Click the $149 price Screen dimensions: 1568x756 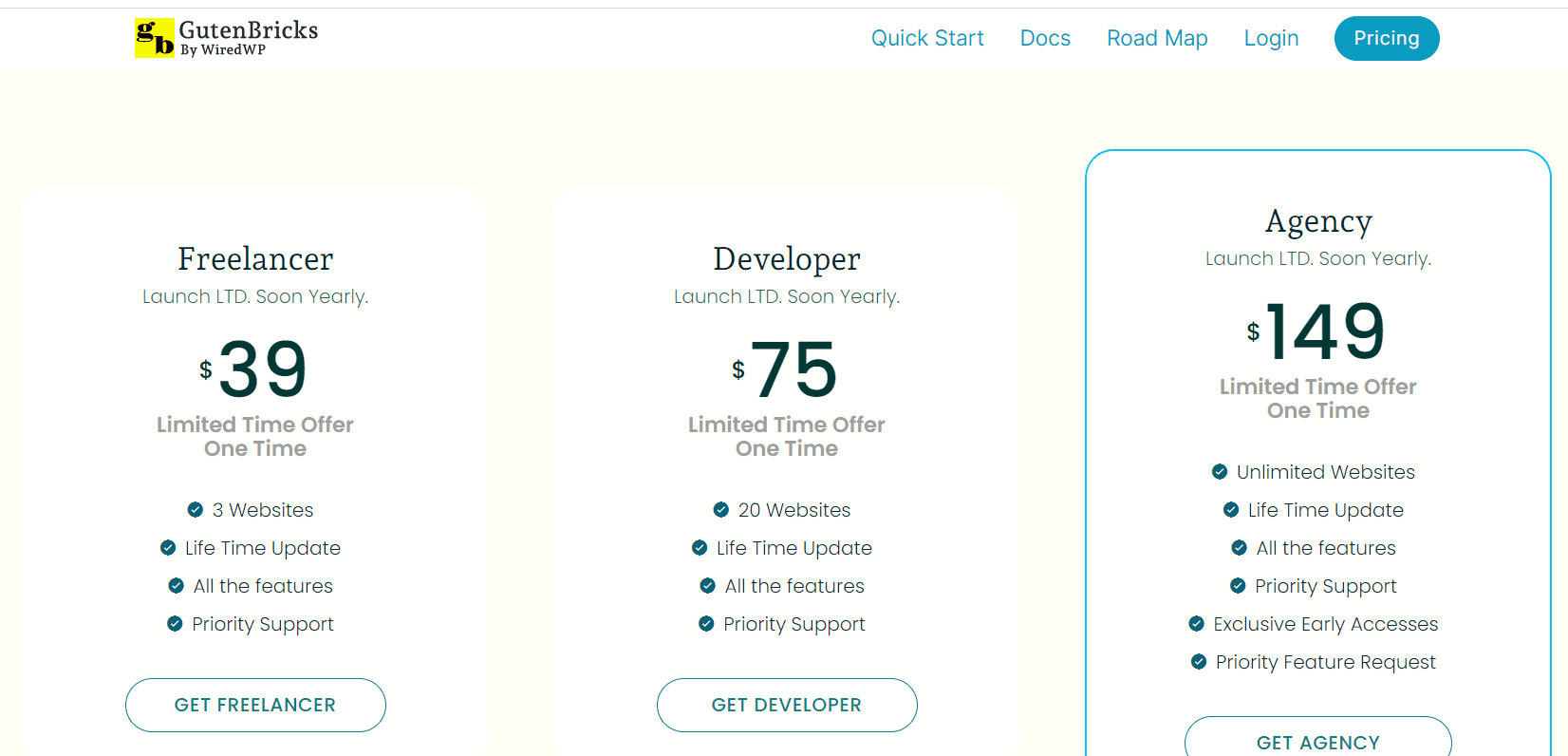pyautogui.click(x=1316, y=331)
